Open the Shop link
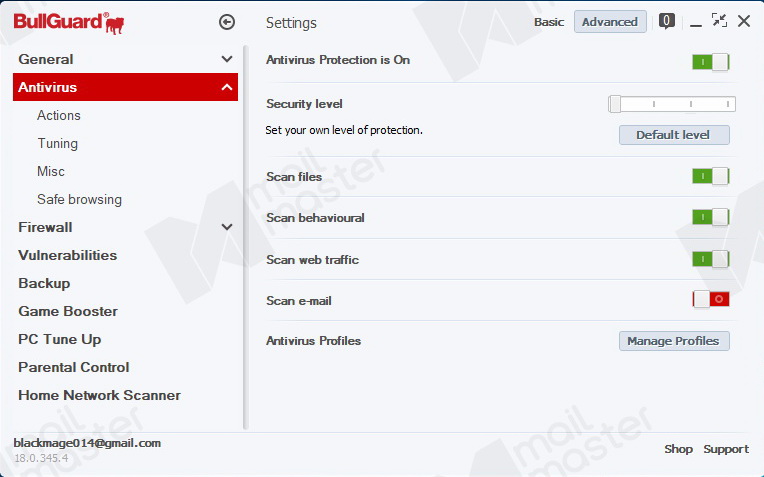This screenshot has width=764, height=477. click(x=678, y=449)
